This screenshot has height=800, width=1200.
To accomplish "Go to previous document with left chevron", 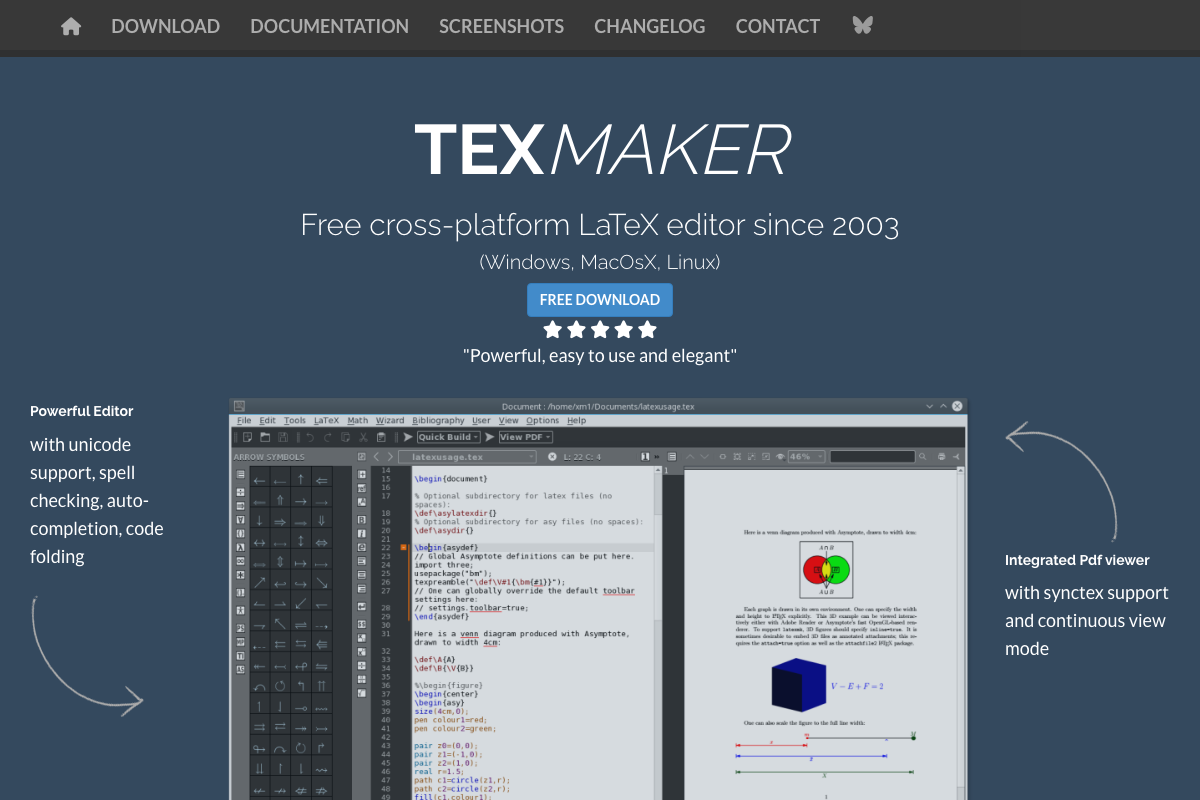I will click(x=376, y=457).
